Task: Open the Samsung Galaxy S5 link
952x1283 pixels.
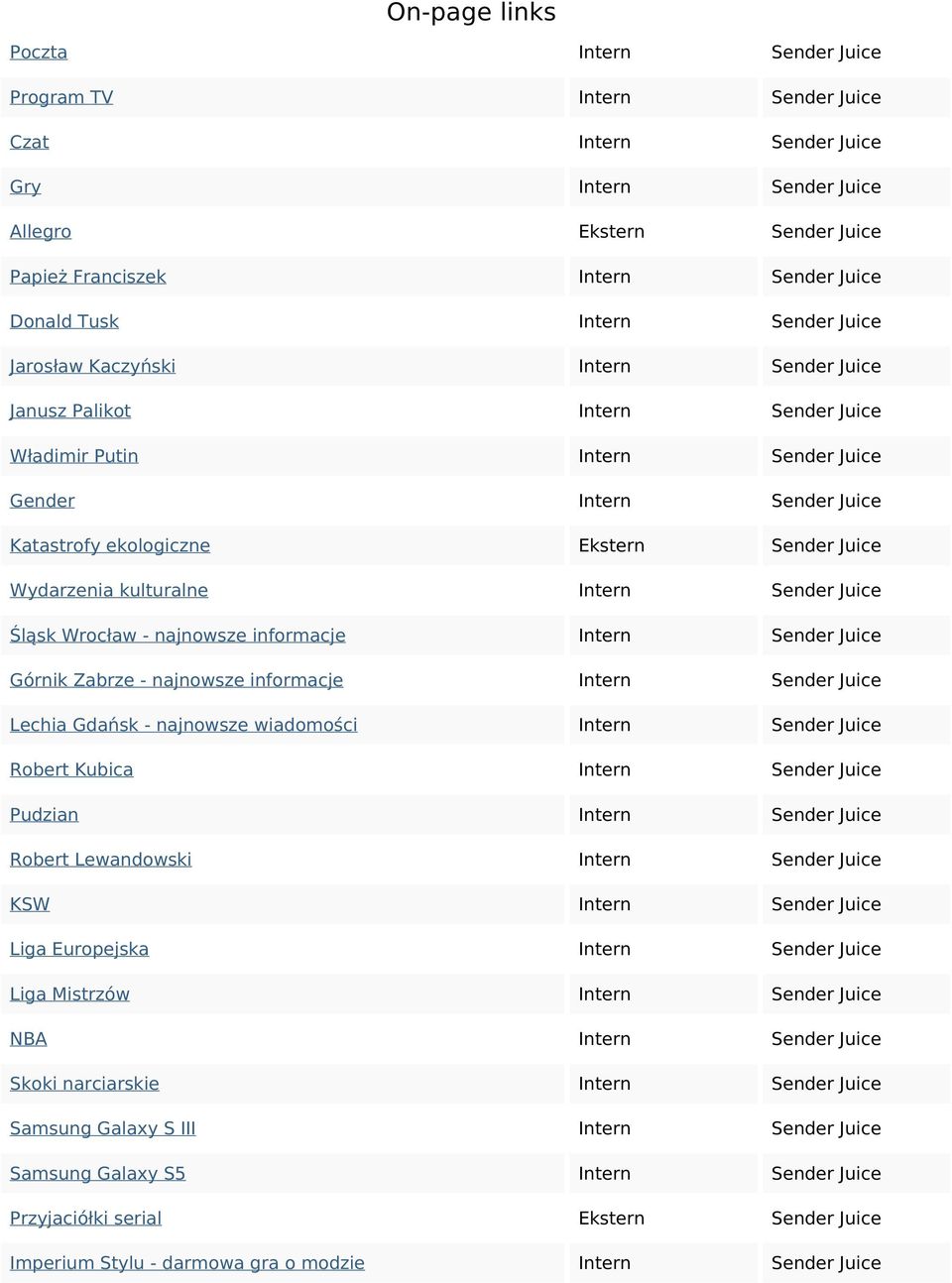Action: tap(97, 1173)
